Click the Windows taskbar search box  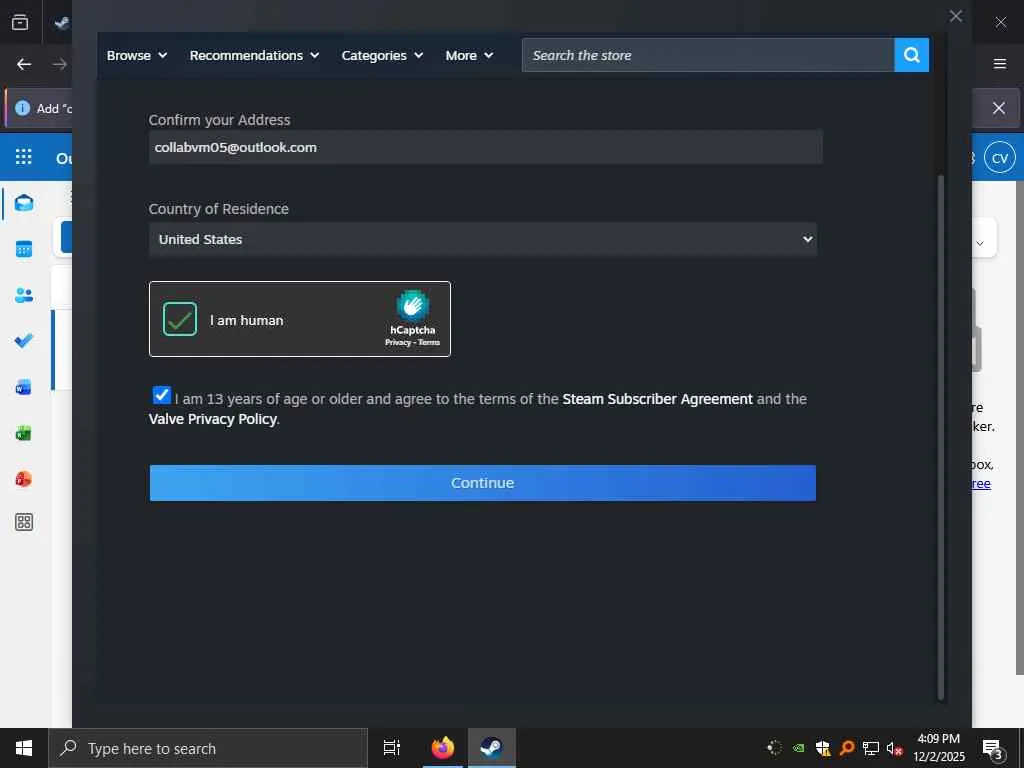click(208, 748)
